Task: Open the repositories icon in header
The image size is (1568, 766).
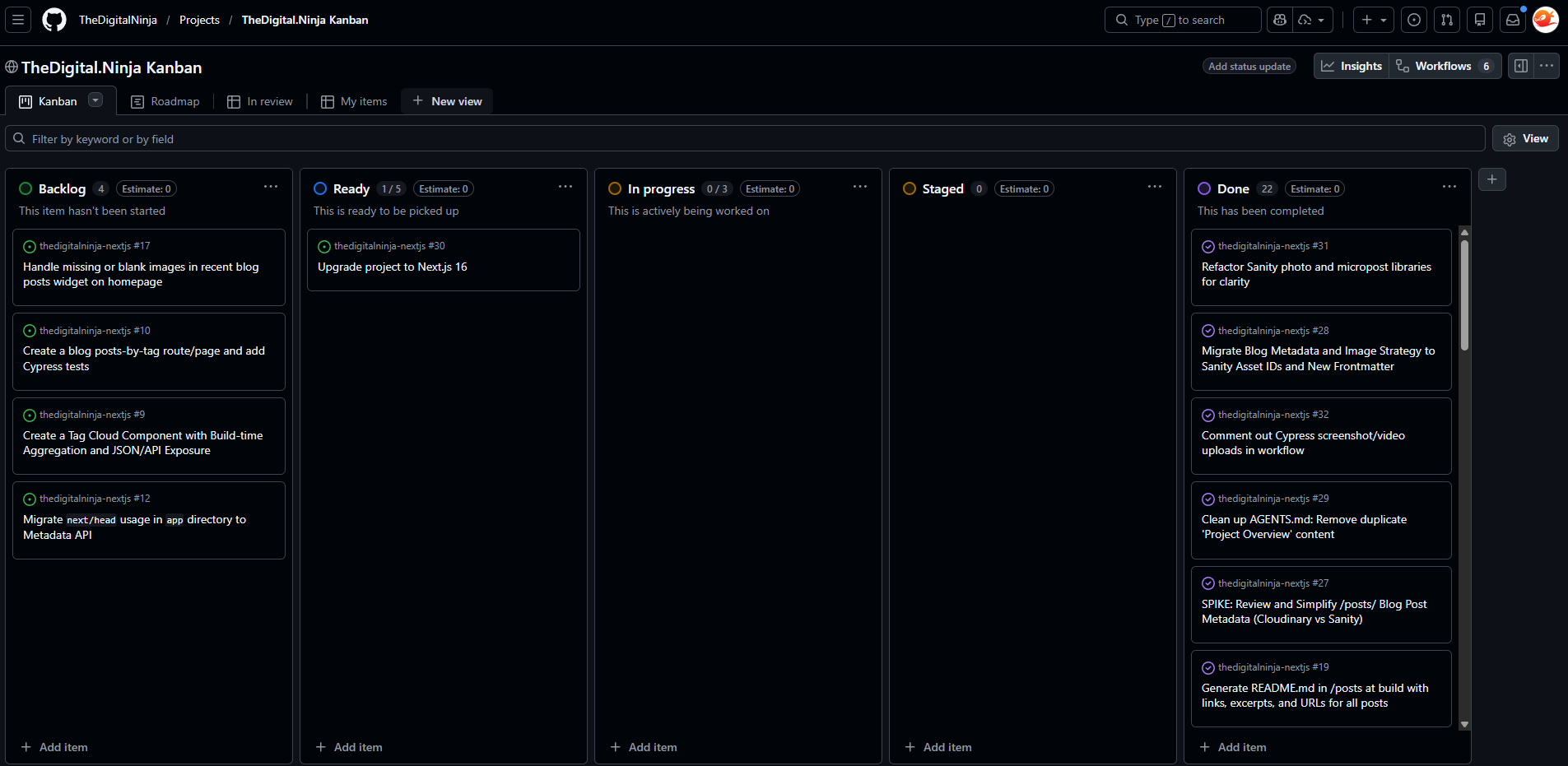Action: click(1480, 20)
